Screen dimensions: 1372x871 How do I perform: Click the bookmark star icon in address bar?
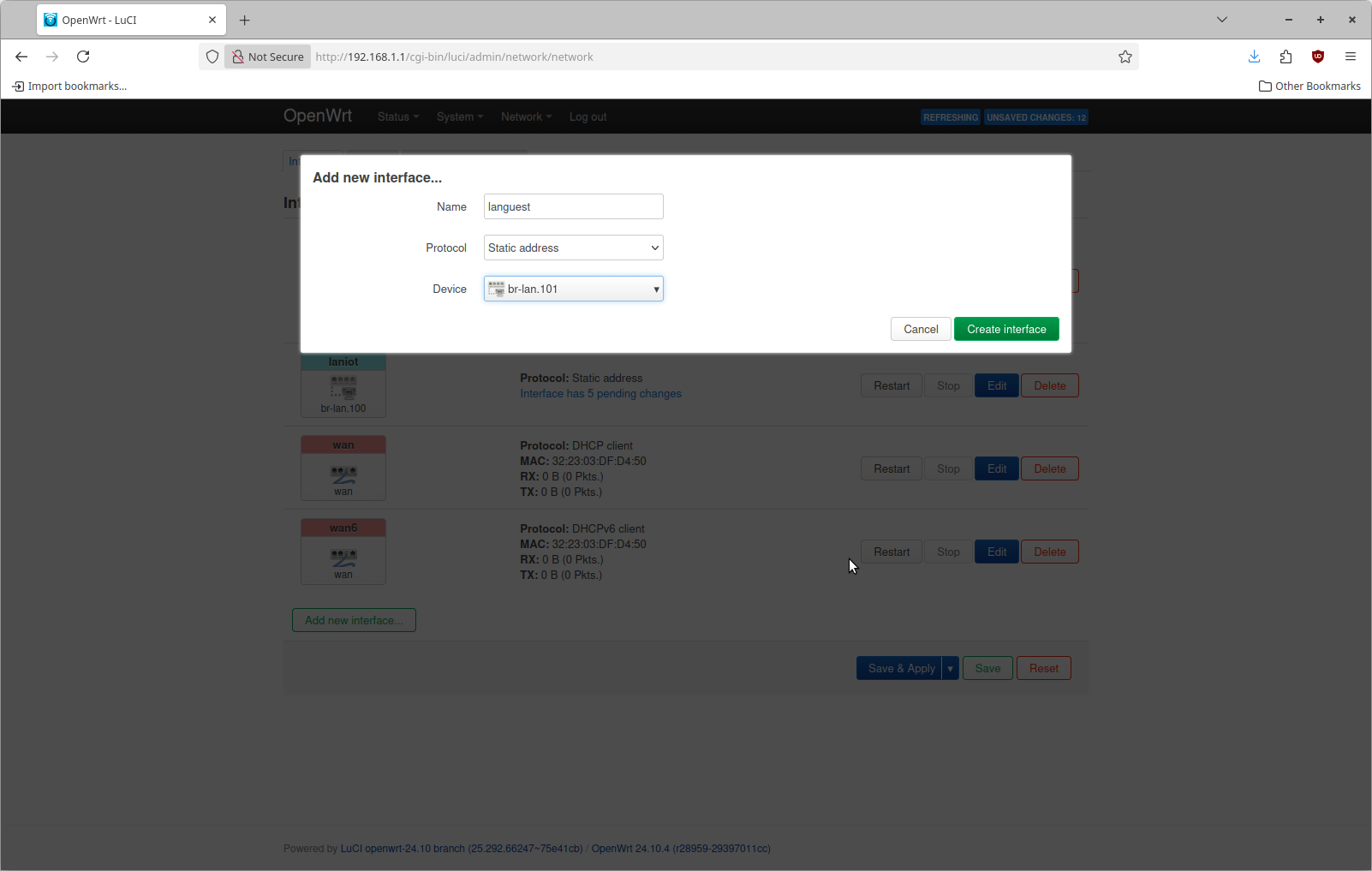click(x=1124, y=57)
